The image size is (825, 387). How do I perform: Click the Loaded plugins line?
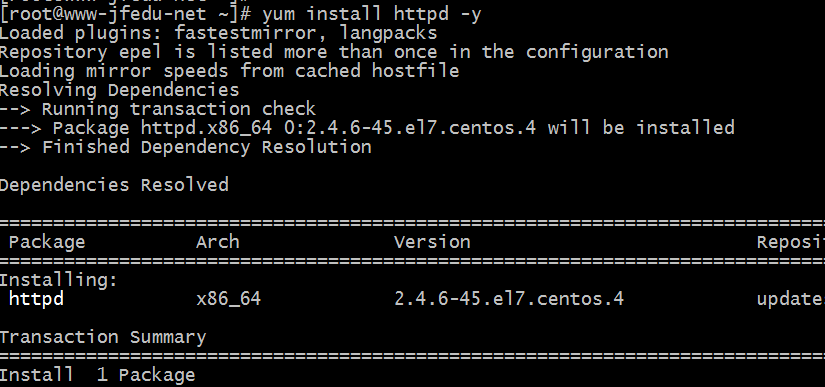pyautogui.click(x=218, y=33)
